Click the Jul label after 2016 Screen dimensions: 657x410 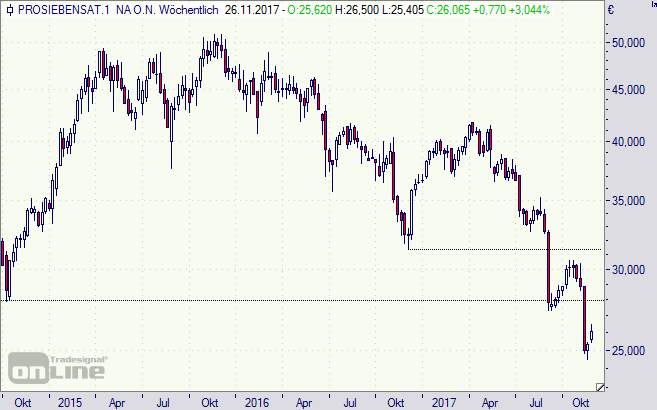point(350,402)
